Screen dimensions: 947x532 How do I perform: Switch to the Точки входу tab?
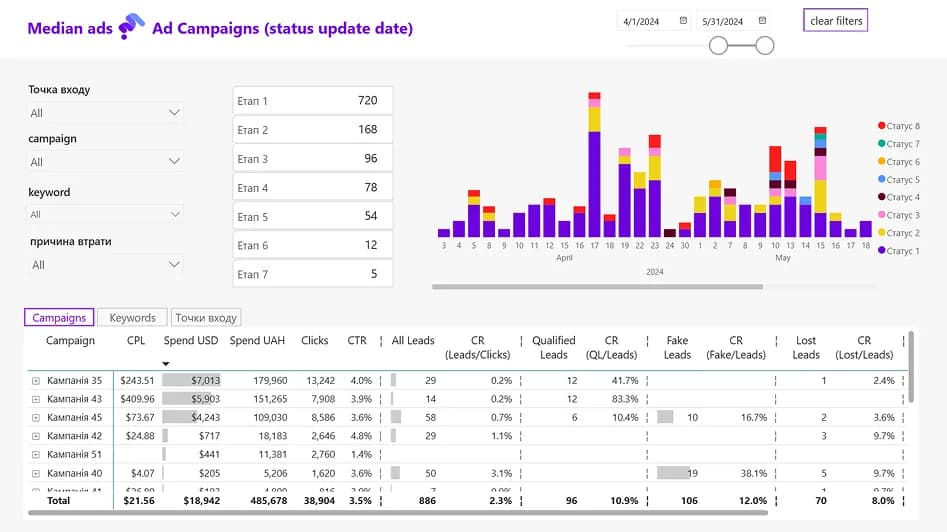[x=206, y=318]
